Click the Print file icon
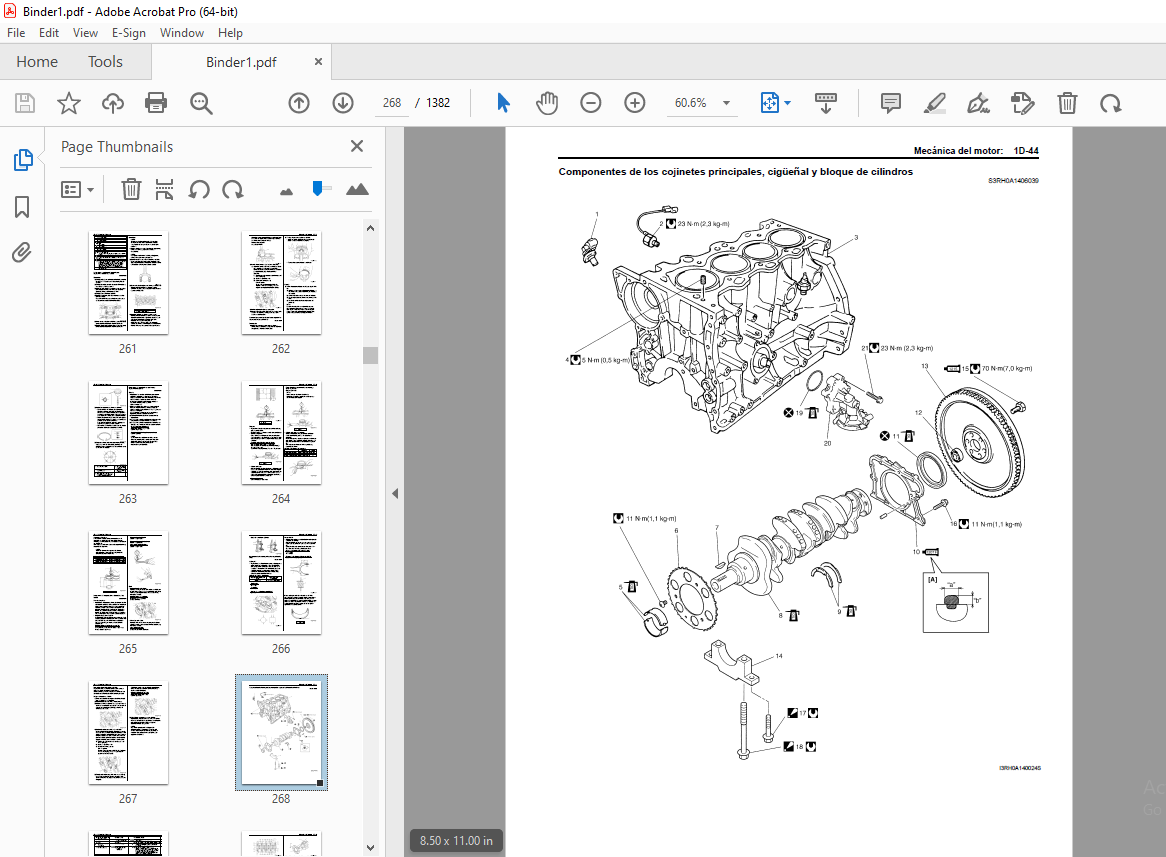 156,103
